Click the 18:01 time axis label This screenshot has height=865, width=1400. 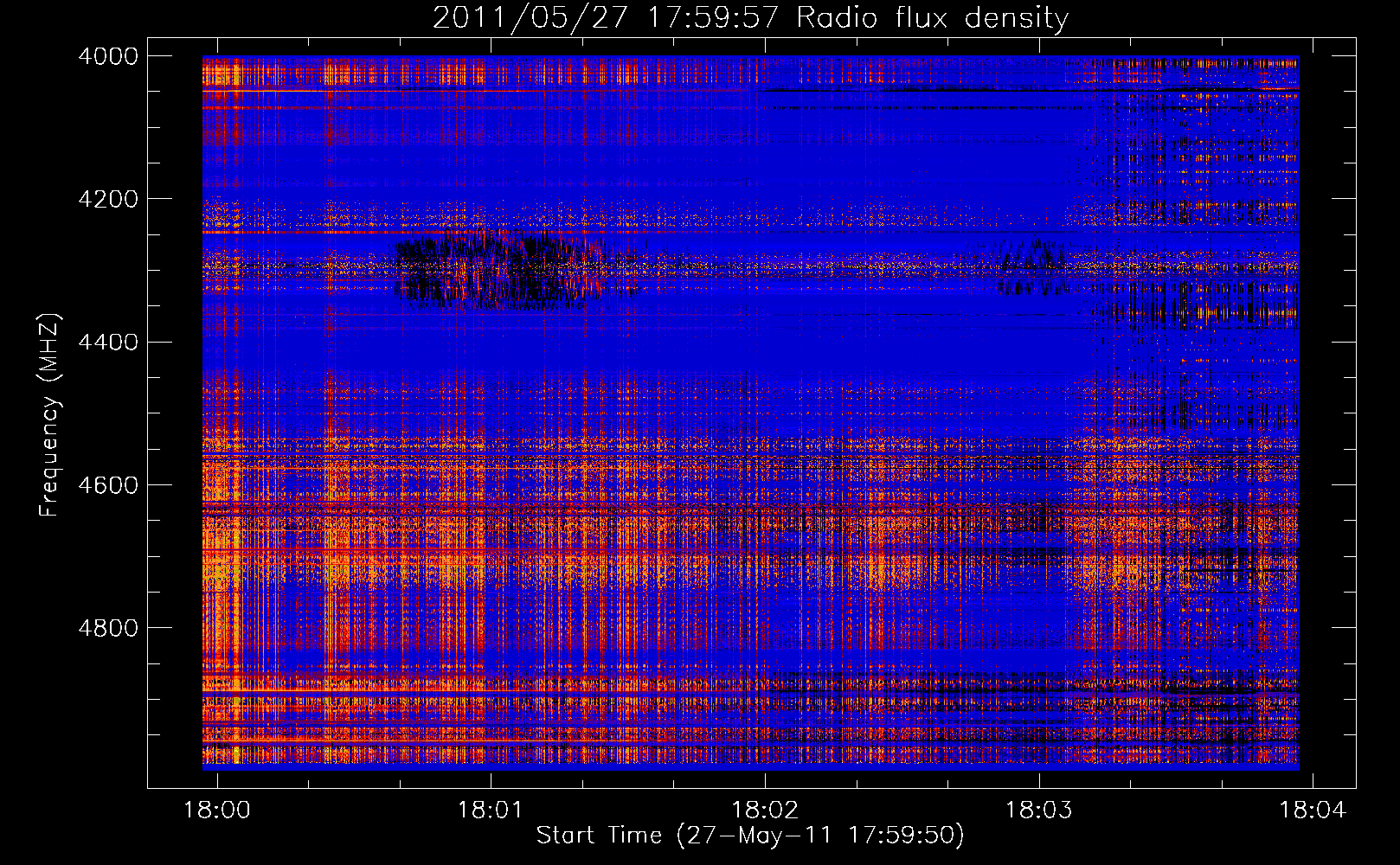click(x=491, y=811)
